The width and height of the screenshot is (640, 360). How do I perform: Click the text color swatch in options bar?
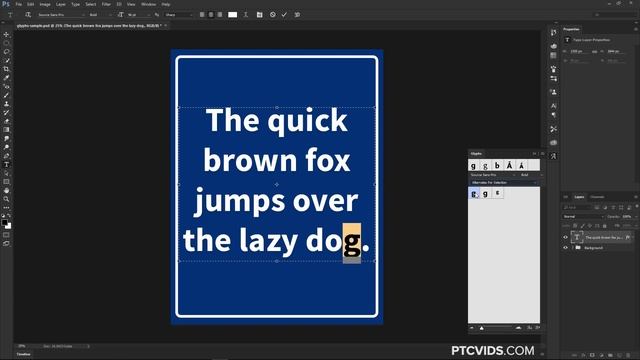coord(233,15)
